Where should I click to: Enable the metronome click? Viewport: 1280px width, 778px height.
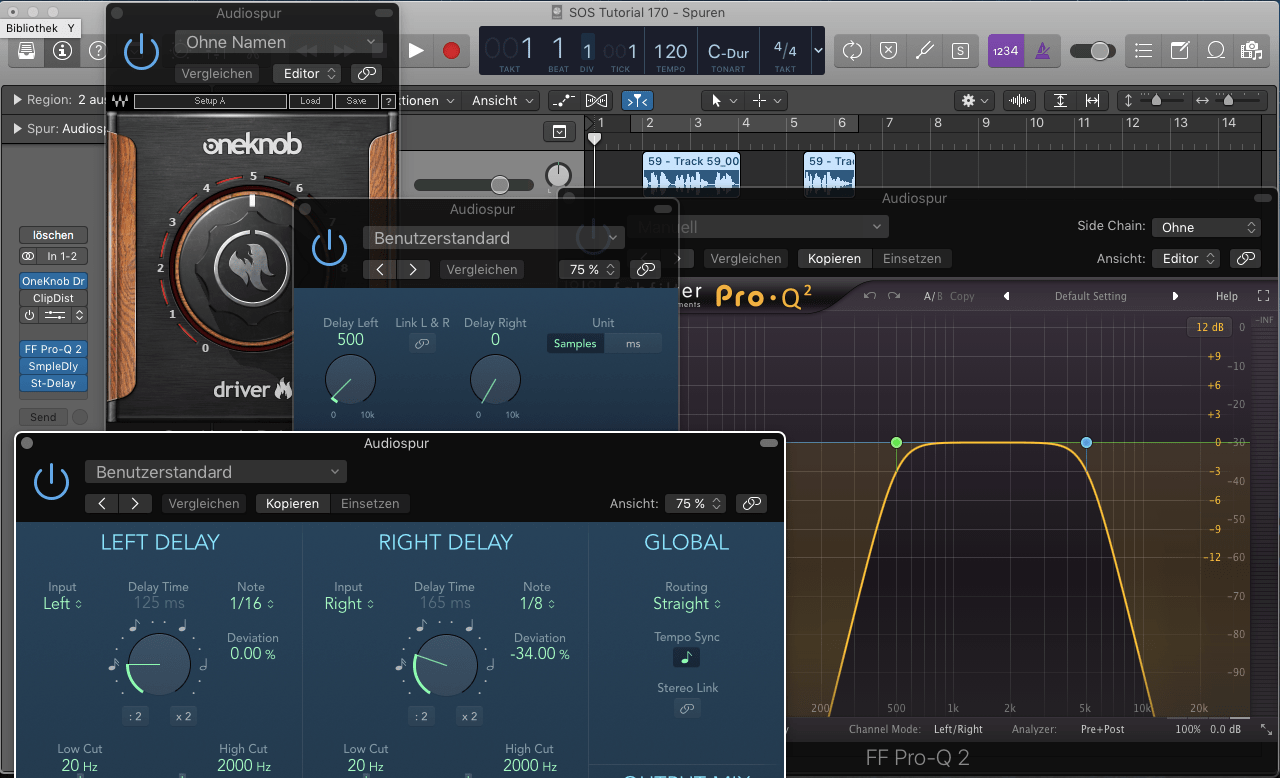point(1042,50)
